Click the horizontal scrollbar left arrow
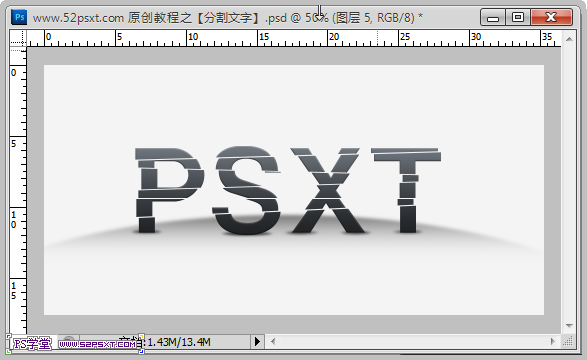The image size is (587, 360). coord(273,342)
